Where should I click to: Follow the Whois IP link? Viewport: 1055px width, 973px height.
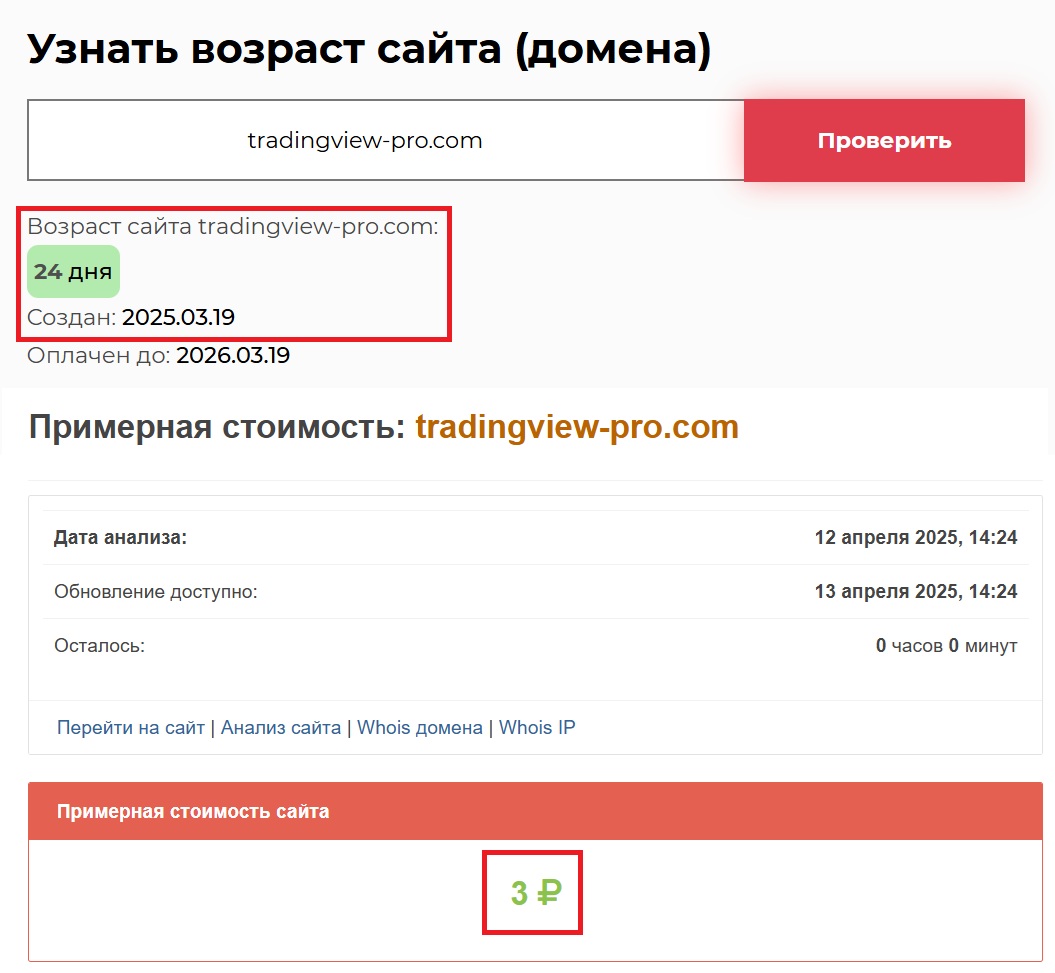(x=537, y=728)
